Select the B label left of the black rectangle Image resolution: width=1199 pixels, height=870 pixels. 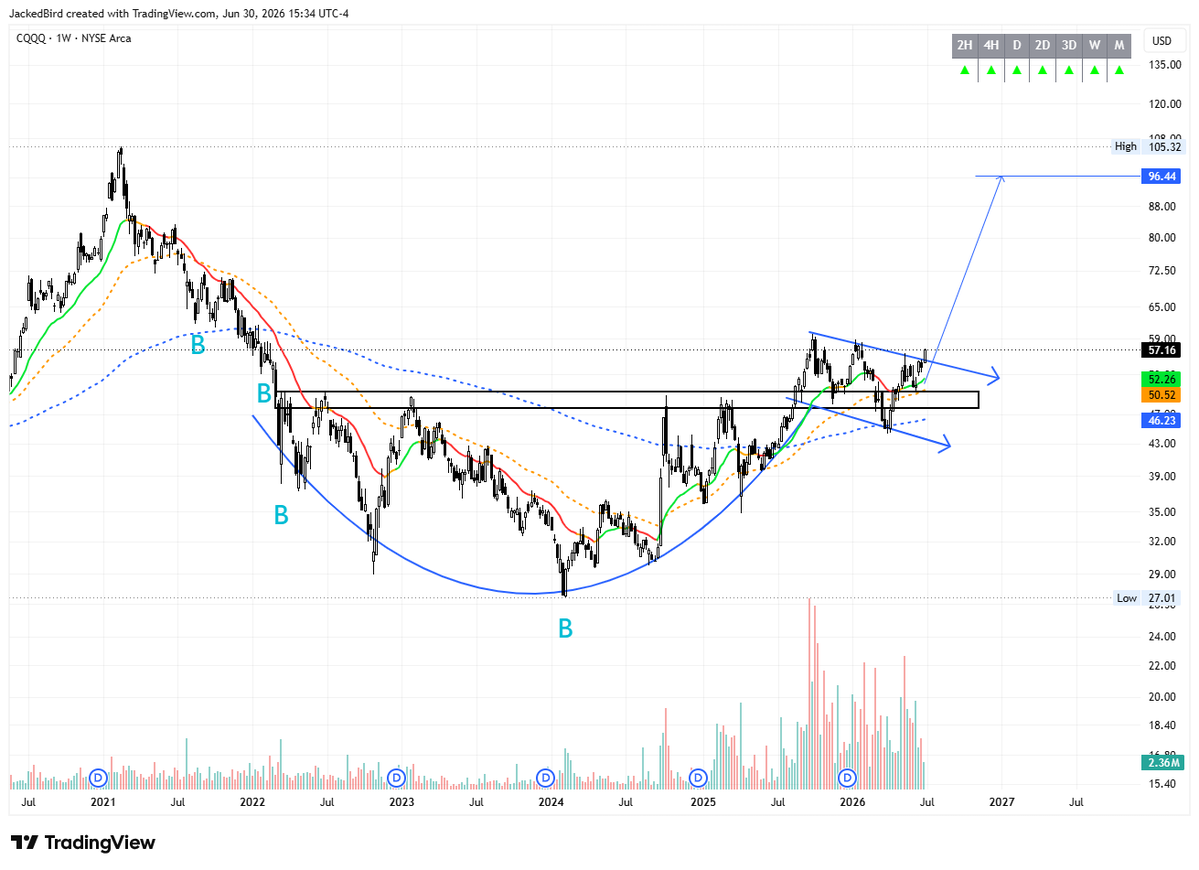coord(264,393)
